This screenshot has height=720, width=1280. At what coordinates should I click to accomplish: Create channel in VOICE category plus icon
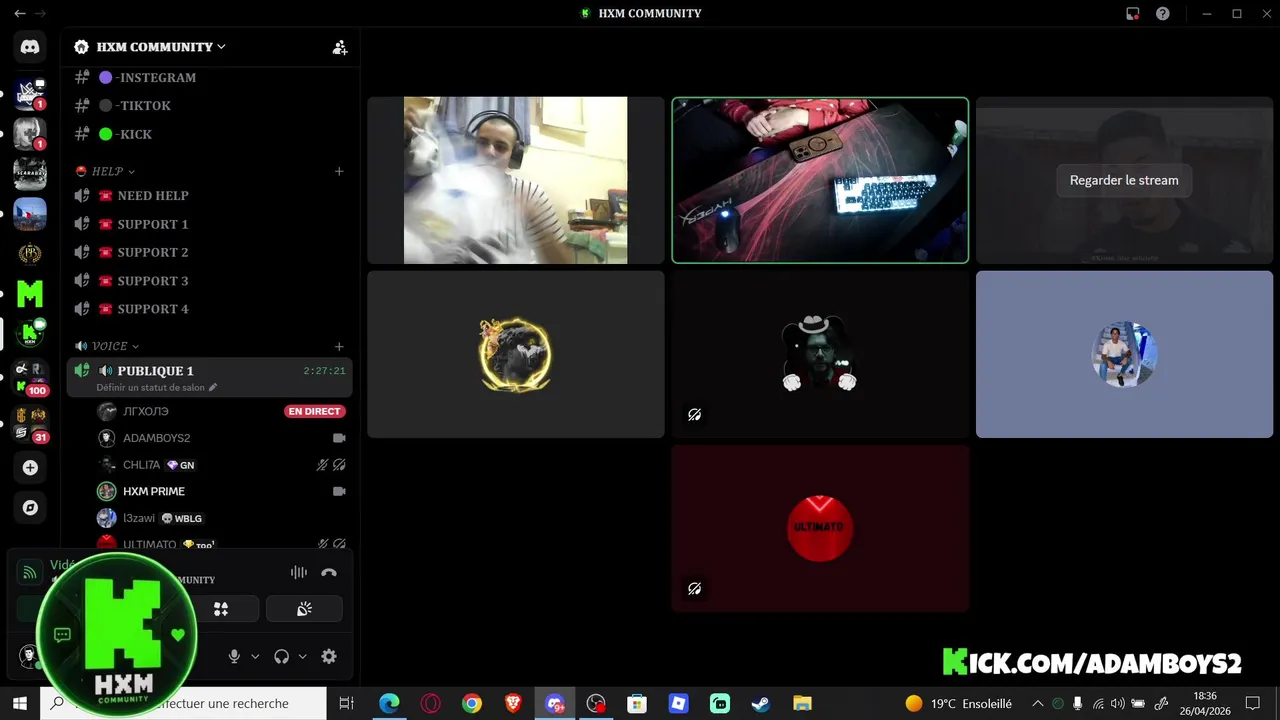pyautogui.click(x=339, y=346)
